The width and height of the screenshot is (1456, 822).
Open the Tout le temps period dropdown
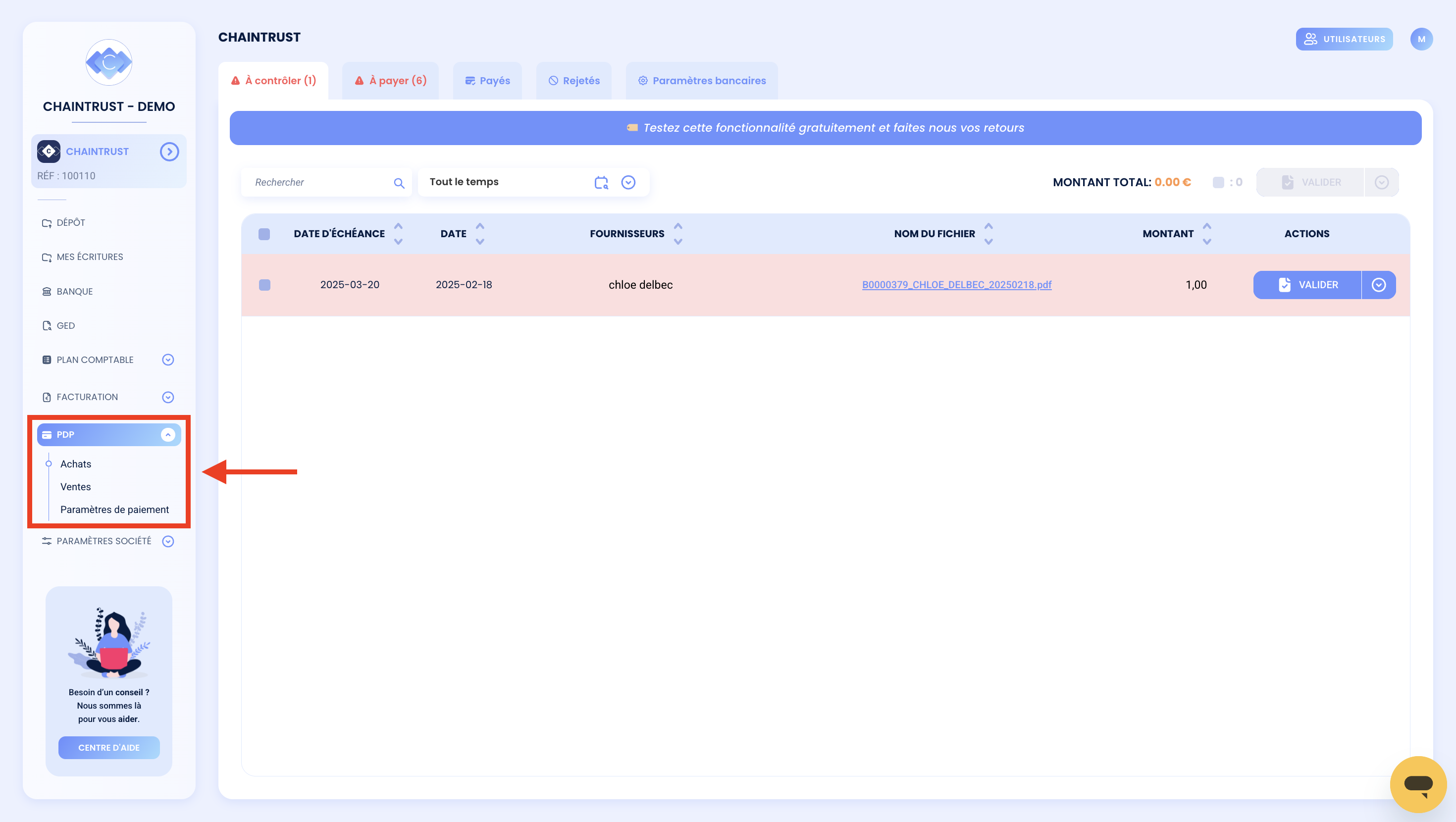(x=628, y=182)
